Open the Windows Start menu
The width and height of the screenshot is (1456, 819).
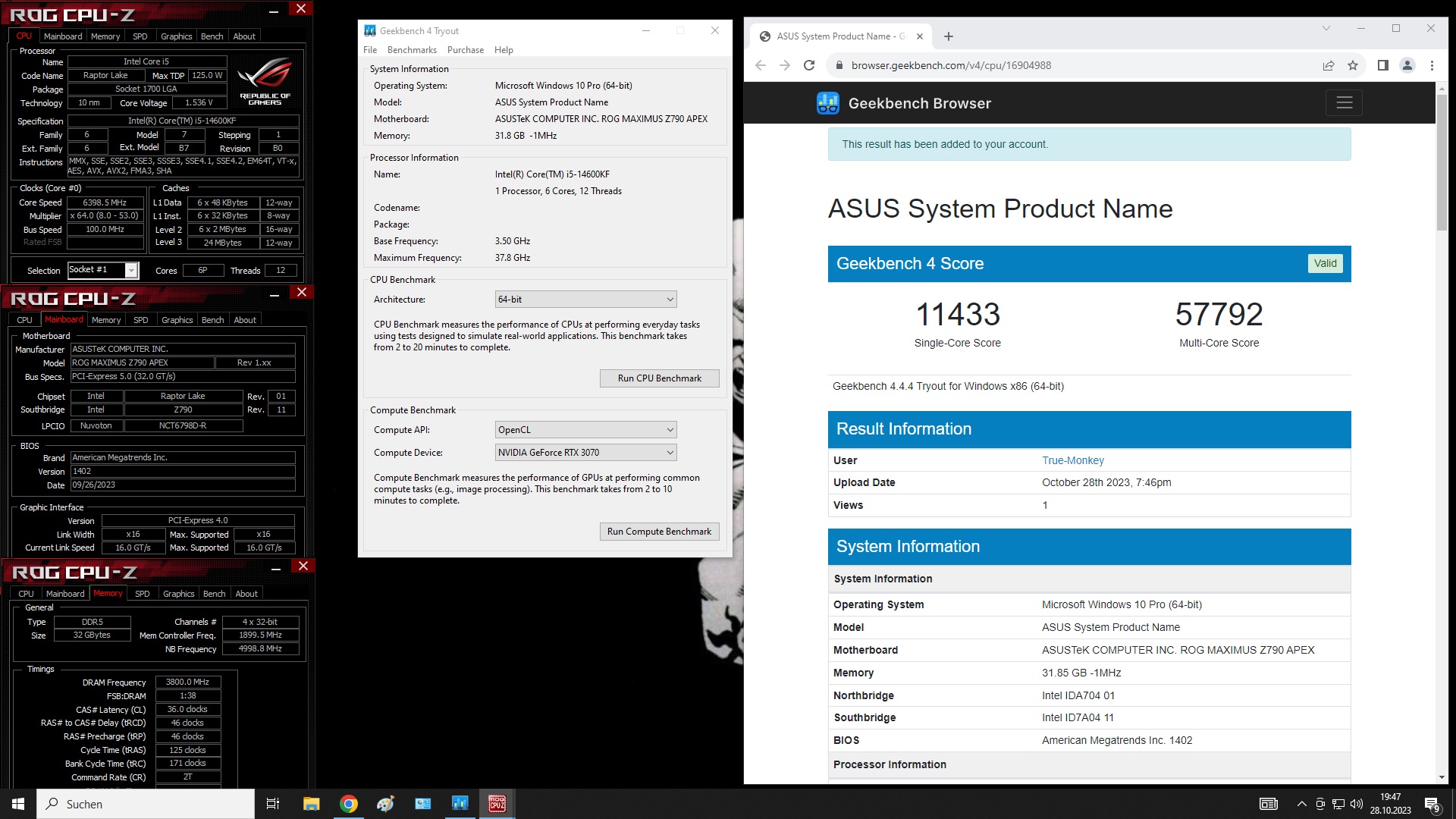tap(18, 804)
